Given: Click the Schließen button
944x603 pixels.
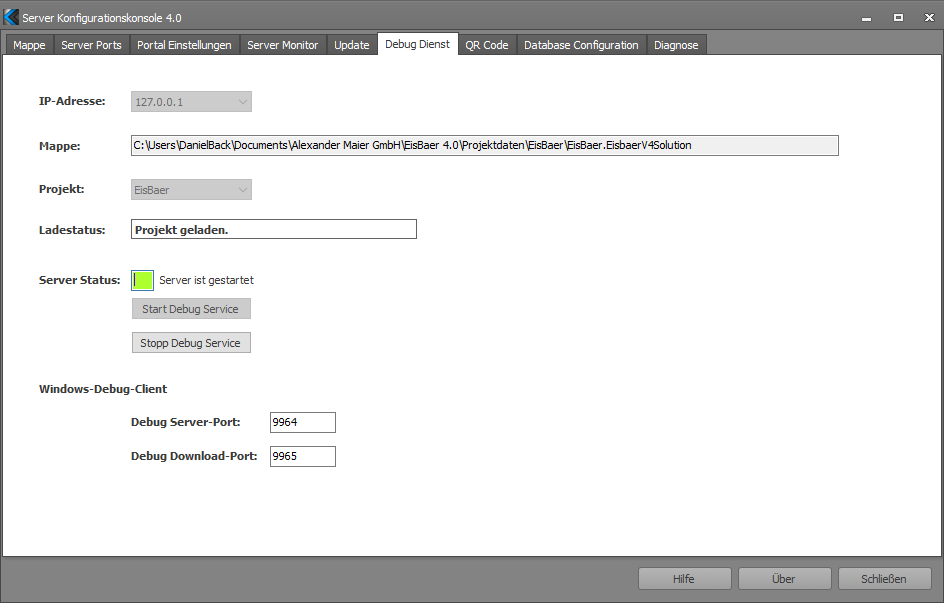Looking at the screenshot, I should pos(884,579).
